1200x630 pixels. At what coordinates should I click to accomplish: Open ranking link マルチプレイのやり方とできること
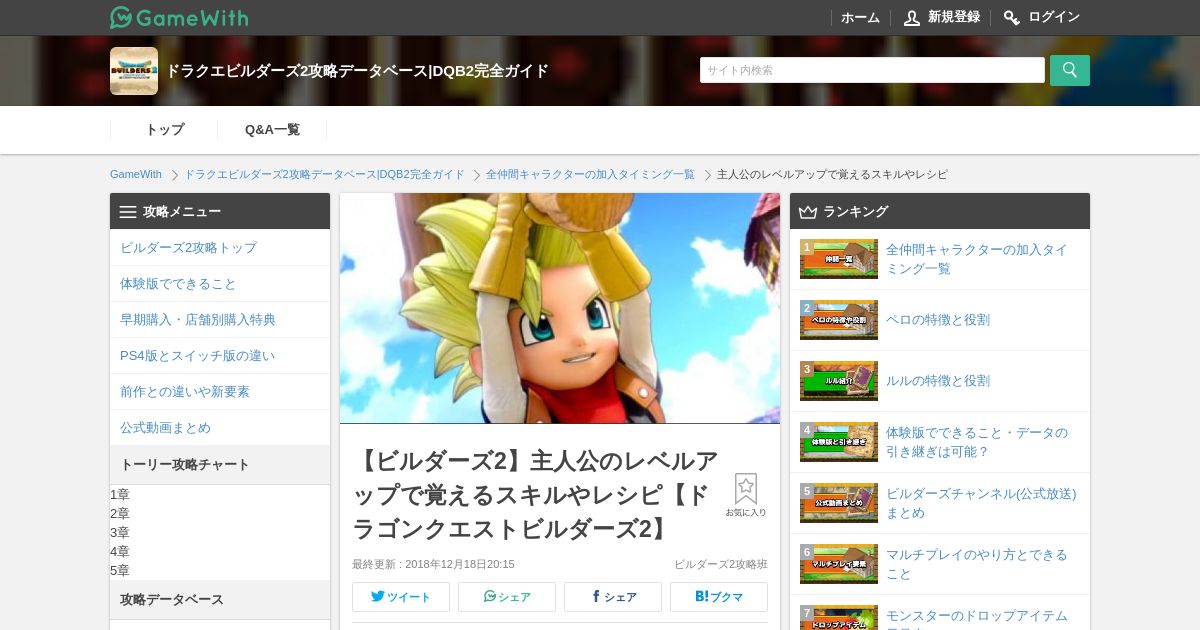(977, 564)
